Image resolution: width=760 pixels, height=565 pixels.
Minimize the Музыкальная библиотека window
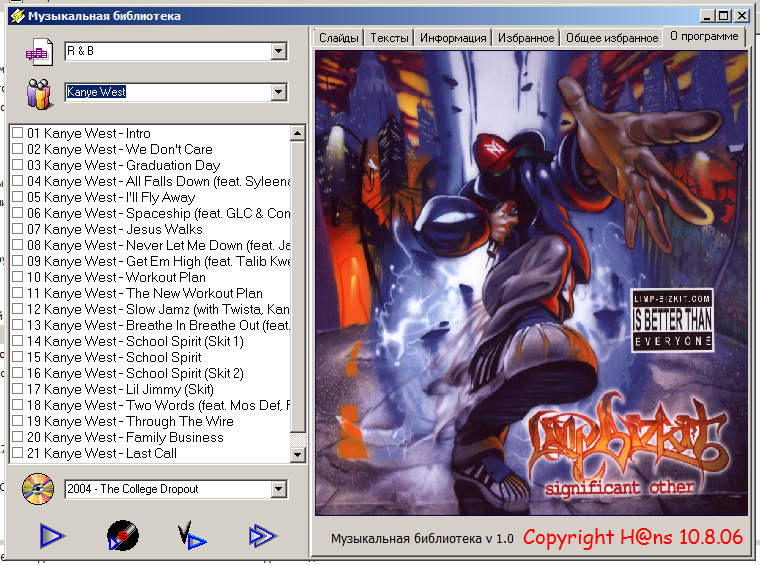tap(707, 16)
